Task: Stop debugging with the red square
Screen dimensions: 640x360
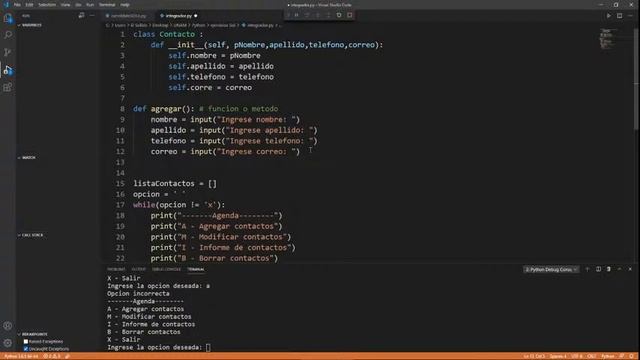Action: pos(350,15)
